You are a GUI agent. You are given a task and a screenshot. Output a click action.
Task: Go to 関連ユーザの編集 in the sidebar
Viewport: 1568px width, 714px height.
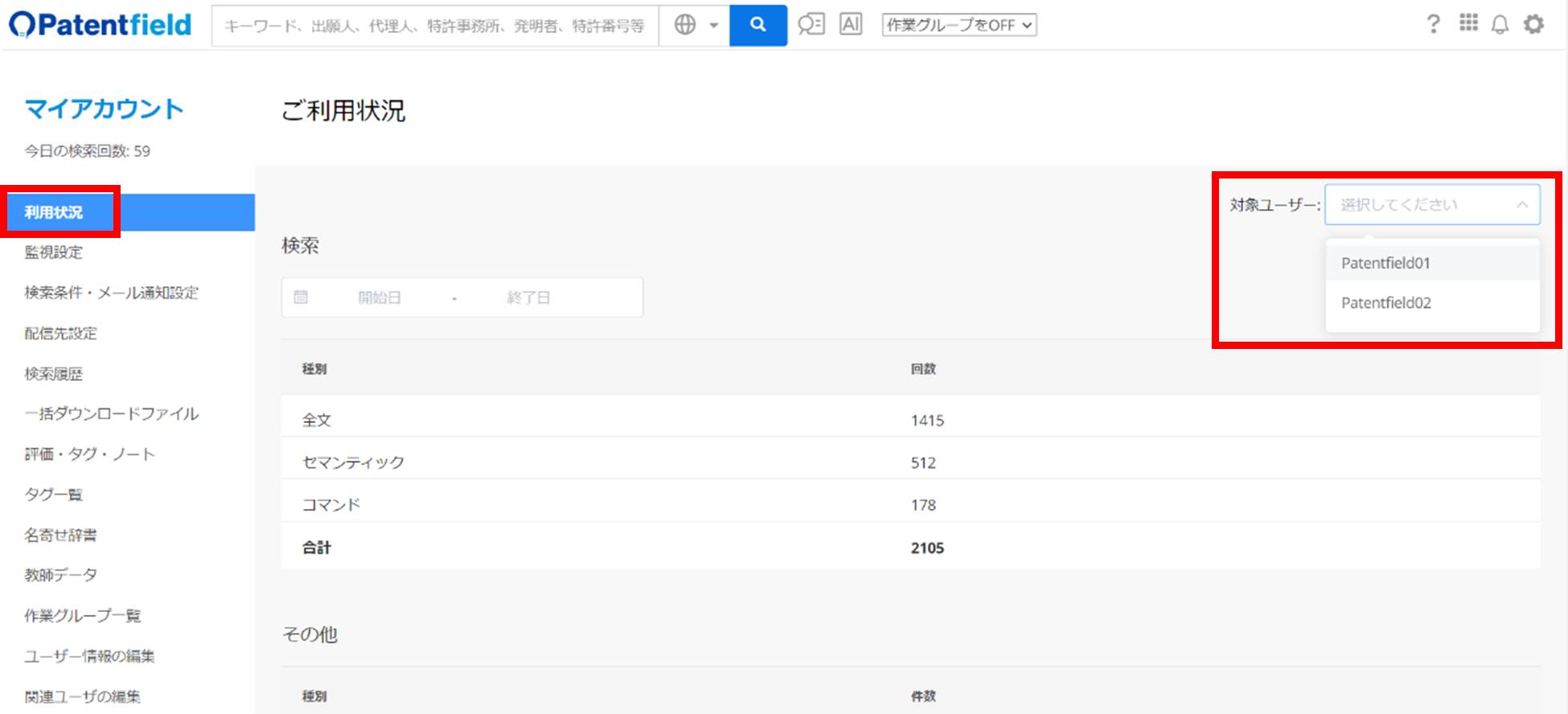point(83,696)
